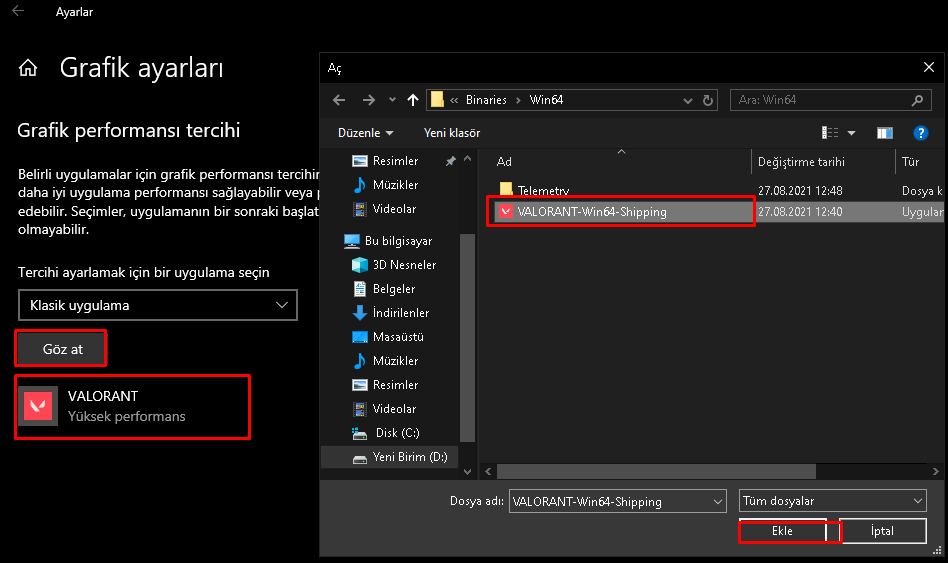The image size is (948, 563).
Task: Open the Tüm dosyalar filter dropdown
Action: [x=833, y=501]
